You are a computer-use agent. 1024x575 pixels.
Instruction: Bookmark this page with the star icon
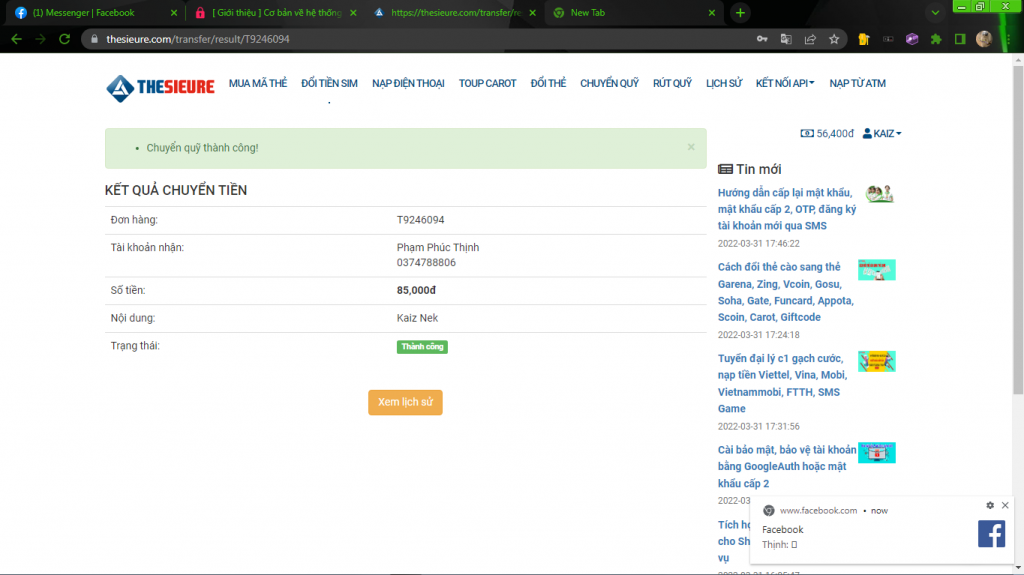point(834,39)
